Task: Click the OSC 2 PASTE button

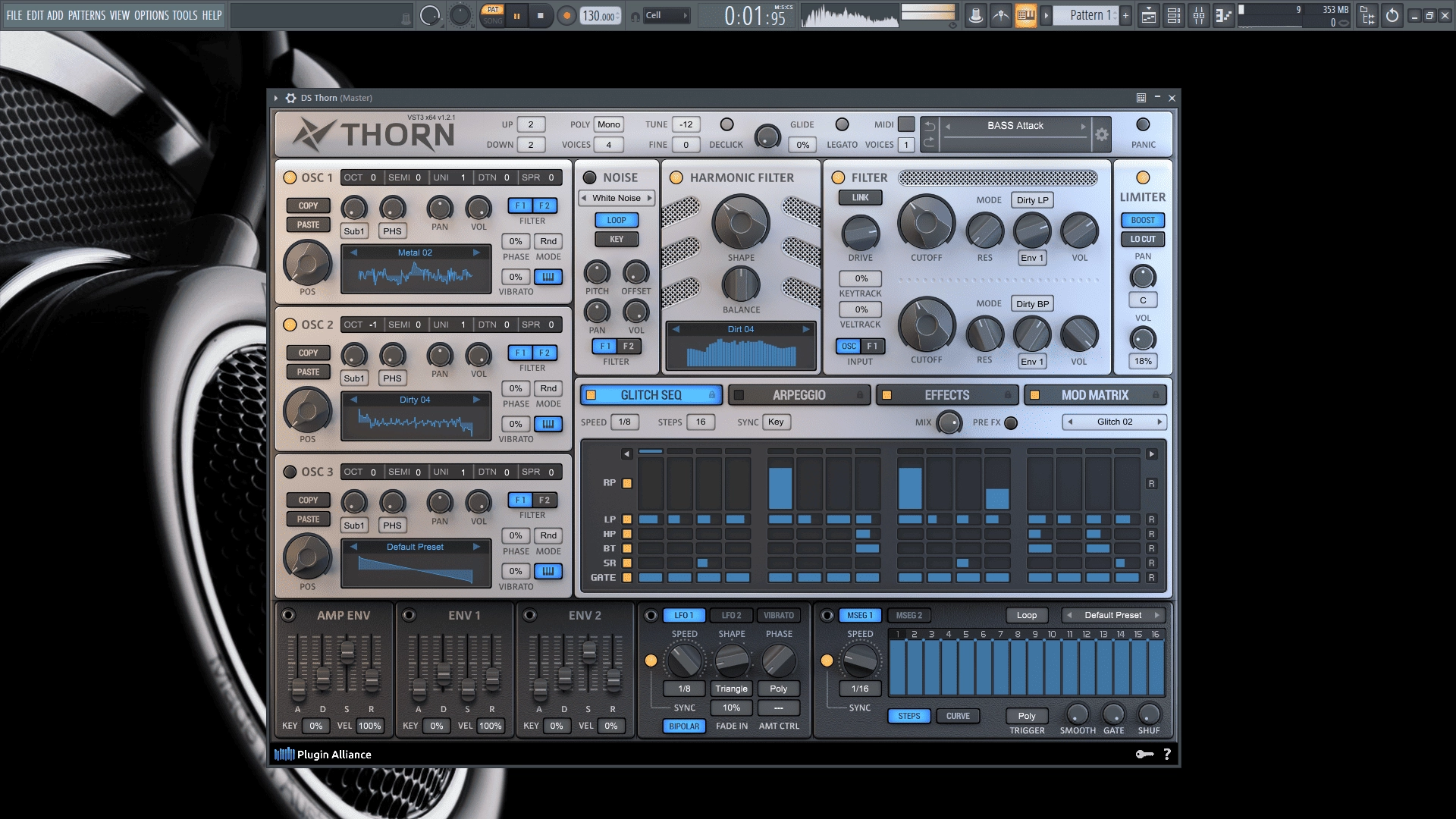Action: [x=308, y=372]
